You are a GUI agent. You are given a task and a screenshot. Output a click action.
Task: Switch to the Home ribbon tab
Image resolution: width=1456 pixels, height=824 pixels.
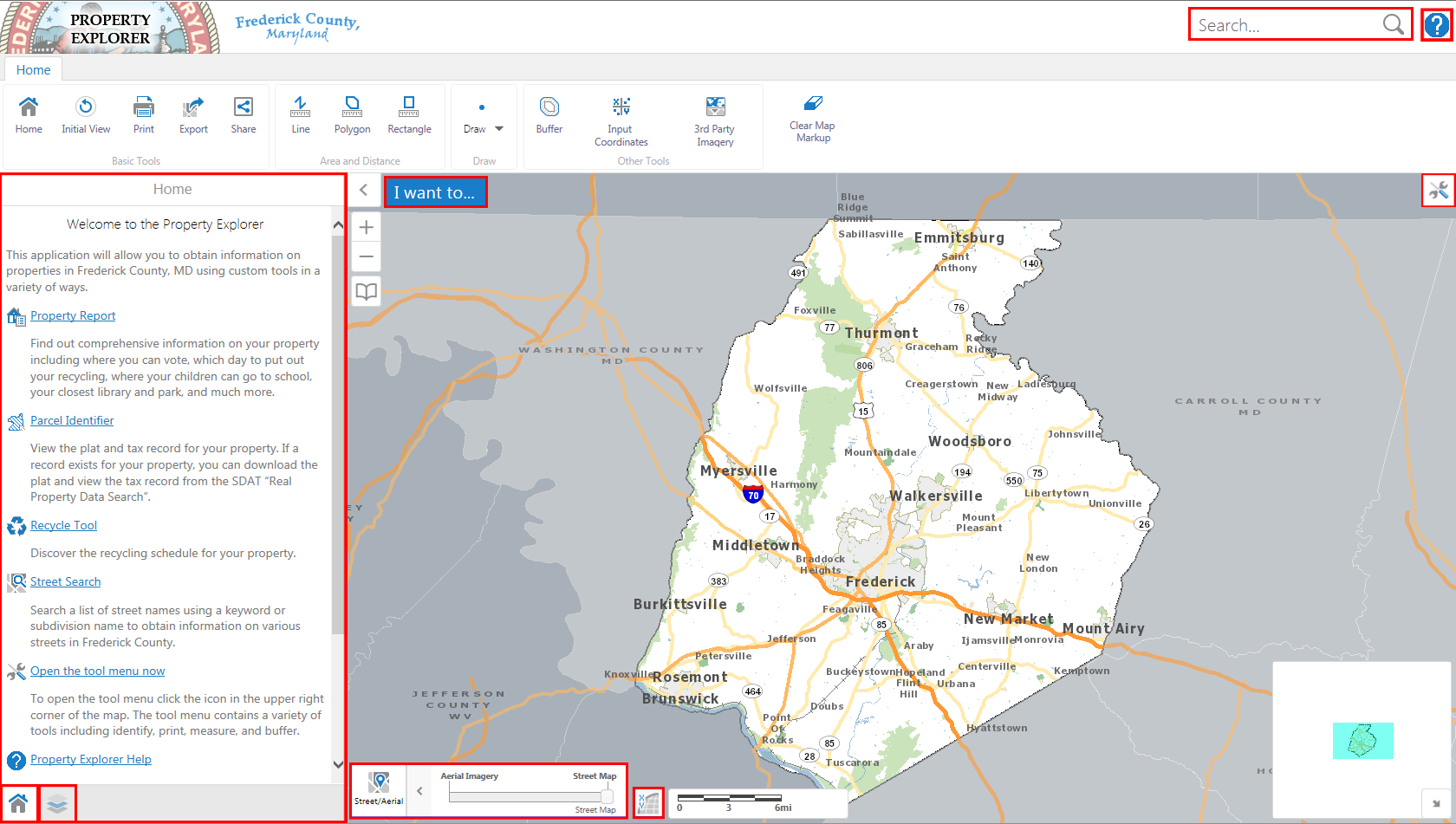[x=34, y=69]
